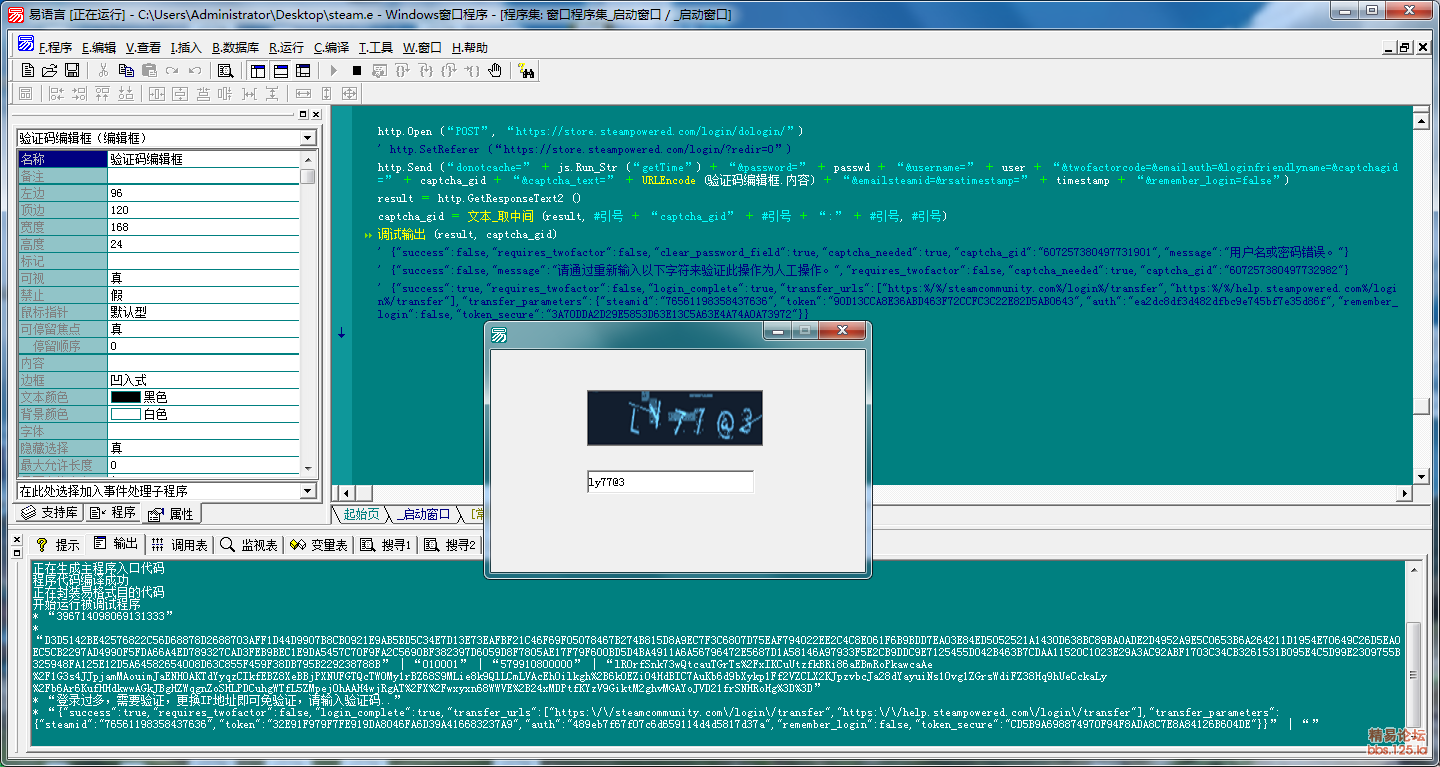Click the New file toolbar icon
This screenshot has height=767, width=1440.
(27, 70)
